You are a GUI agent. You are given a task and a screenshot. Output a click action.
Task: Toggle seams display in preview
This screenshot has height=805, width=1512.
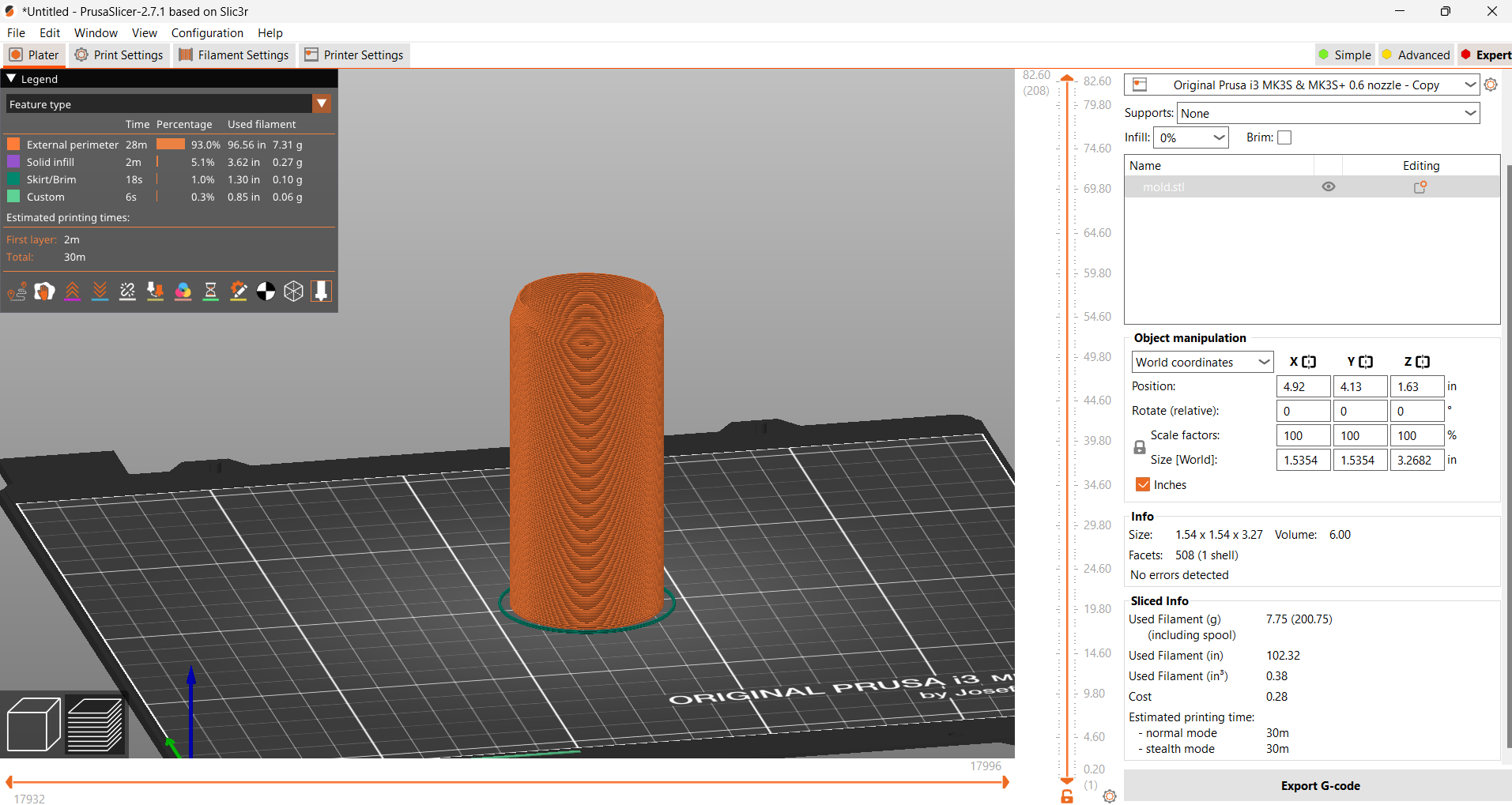click(x=127, y=291)
